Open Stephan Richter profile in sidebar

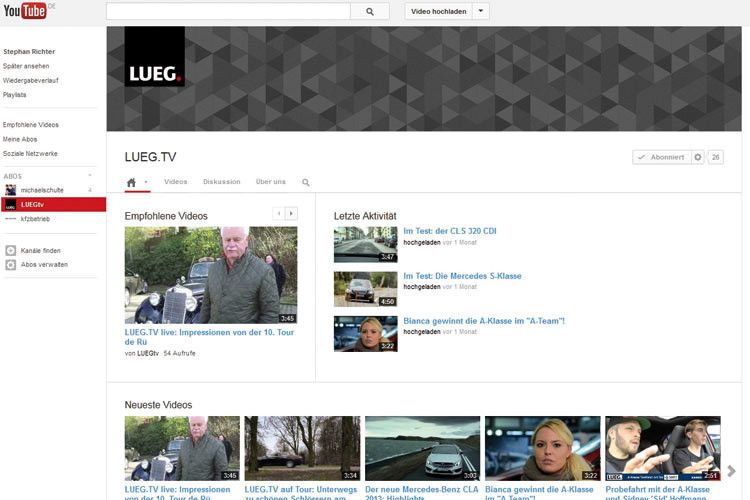(x=29, y=52)
